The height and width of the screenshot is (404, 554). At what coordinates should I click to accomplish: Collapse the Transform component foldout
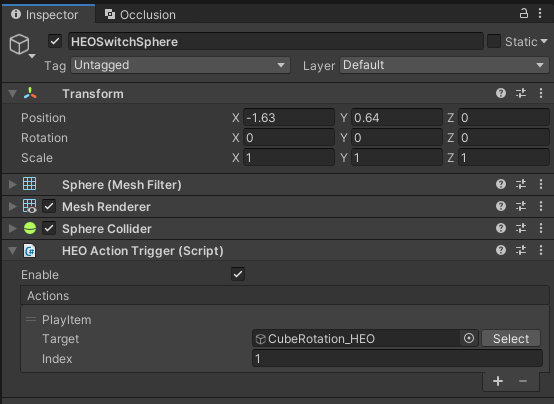(13, 94)
